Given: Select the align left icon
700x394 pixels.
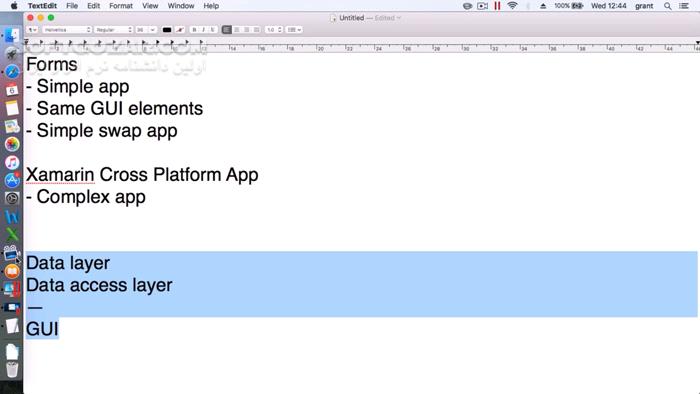Looking at the screenshot, I should pyautogui.click(x=227, y=30).
